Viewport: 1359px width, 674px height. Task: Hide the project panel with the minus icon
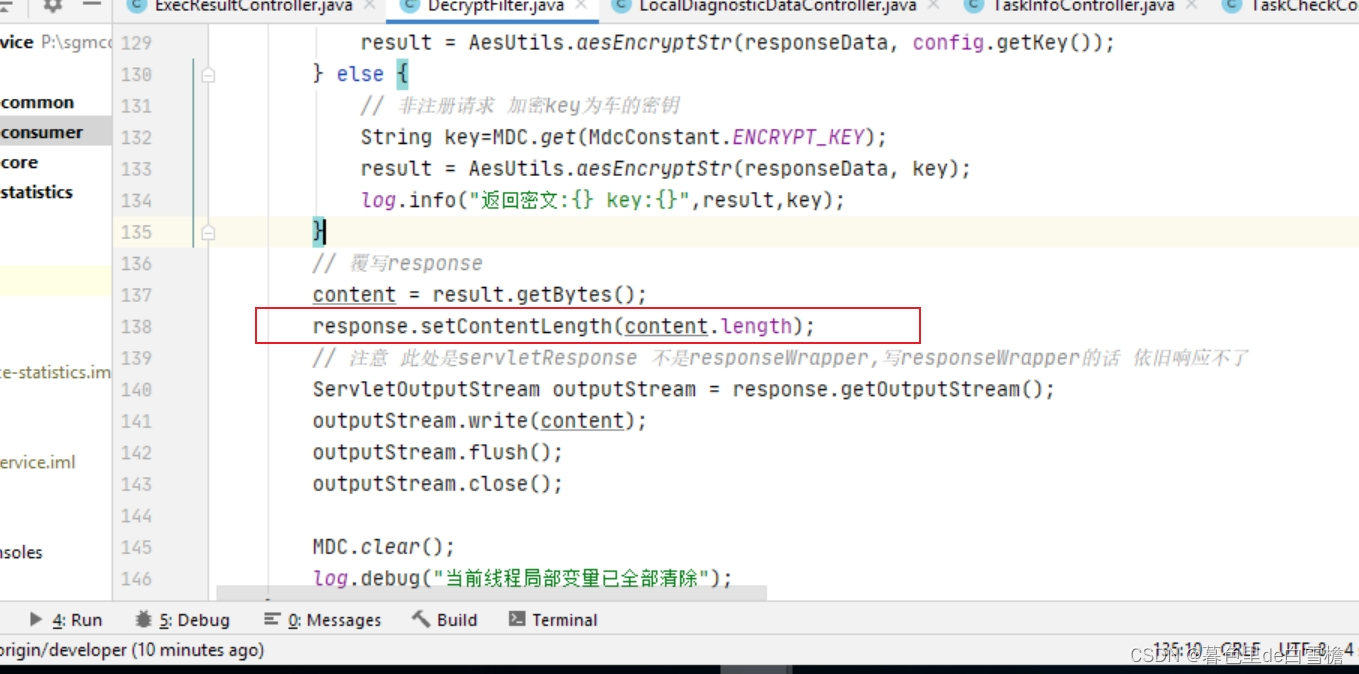[91, 5]
